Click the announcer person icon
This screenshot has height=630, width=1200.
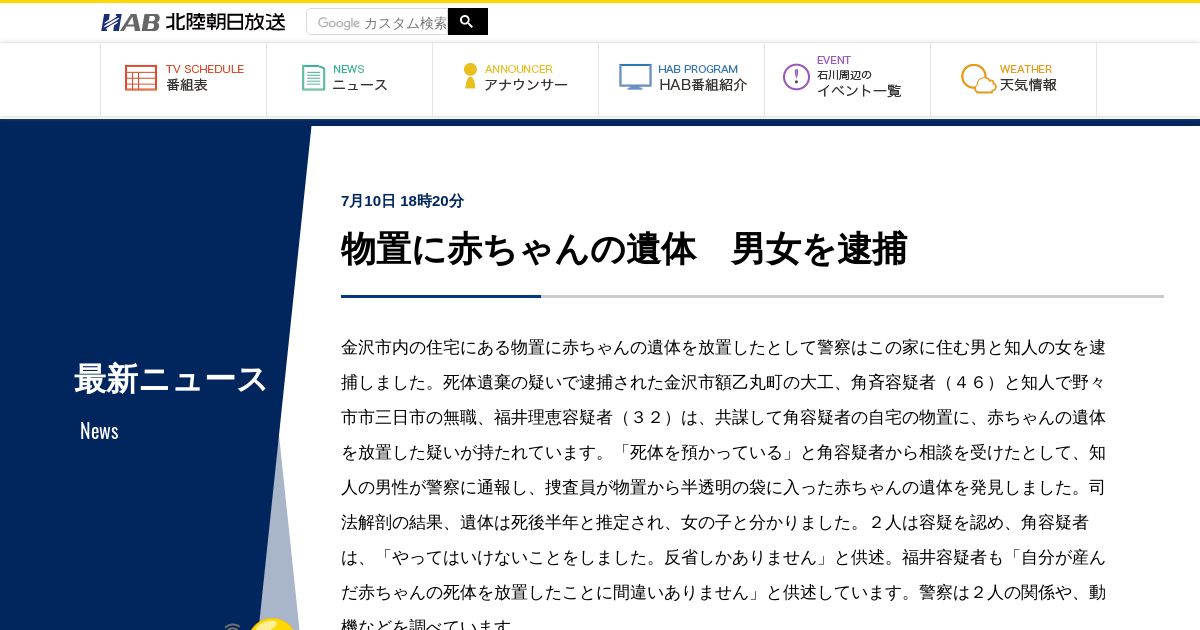[470, 77]
